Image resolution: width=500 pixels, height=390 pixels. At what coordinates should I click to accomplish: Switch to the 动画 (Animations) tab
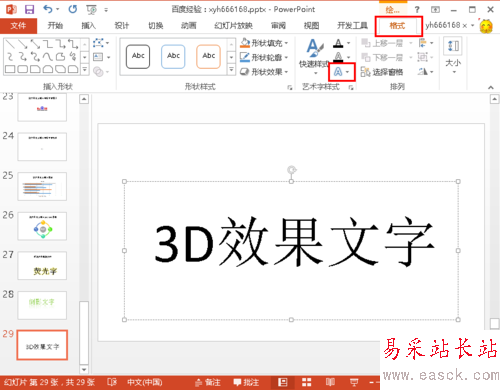click(189, 26)
